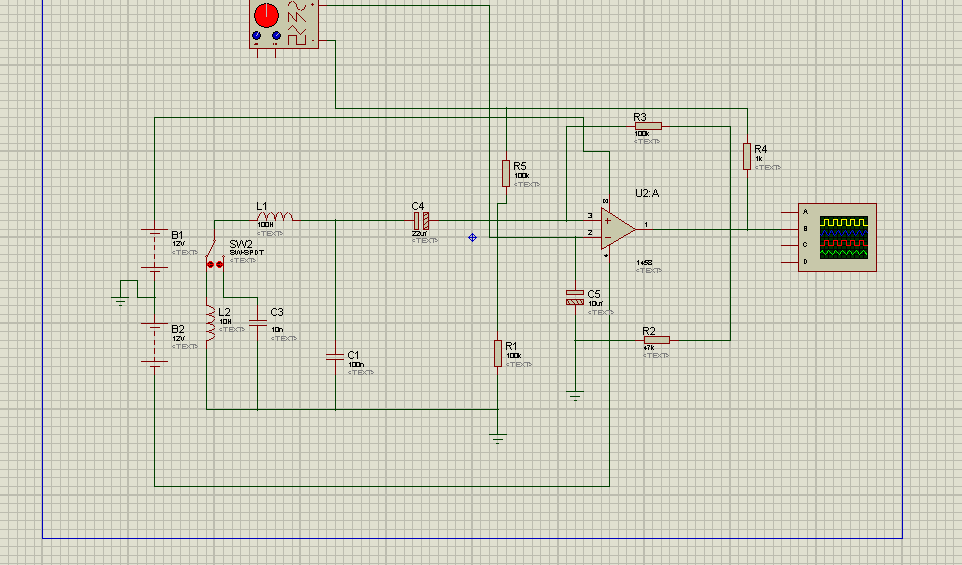Click the 100k value beside R5

522,175
